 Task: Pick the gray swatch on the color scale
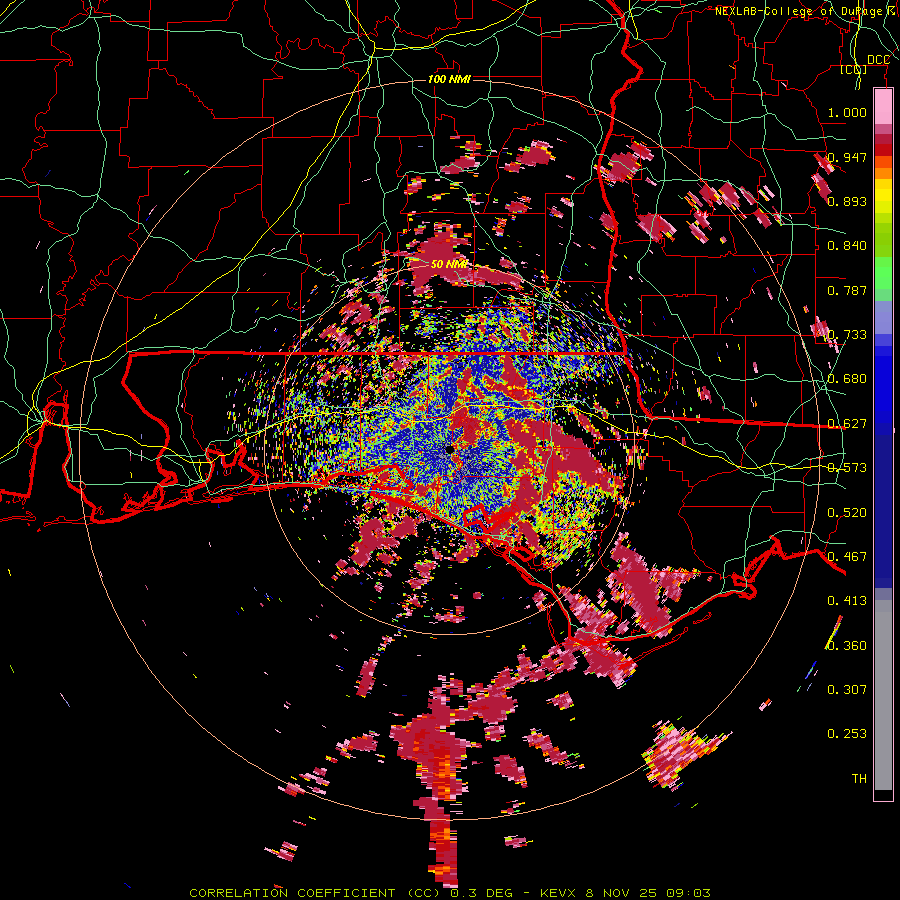tap(883, 695)
